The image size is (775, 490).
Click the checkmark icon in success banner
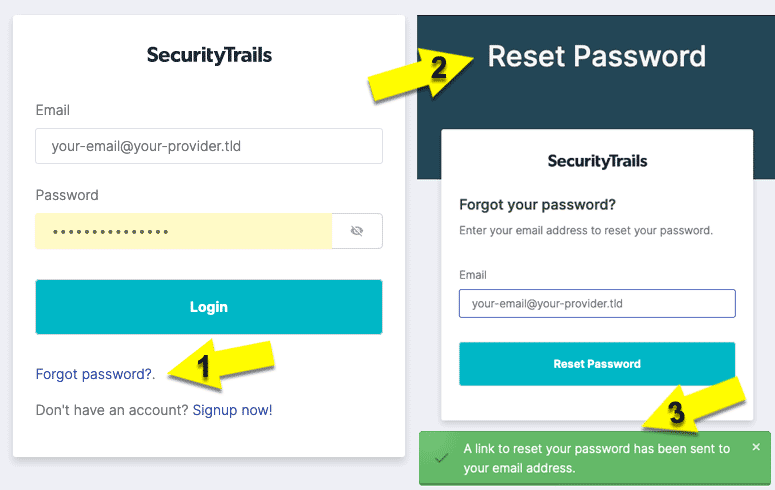[441, 458]
